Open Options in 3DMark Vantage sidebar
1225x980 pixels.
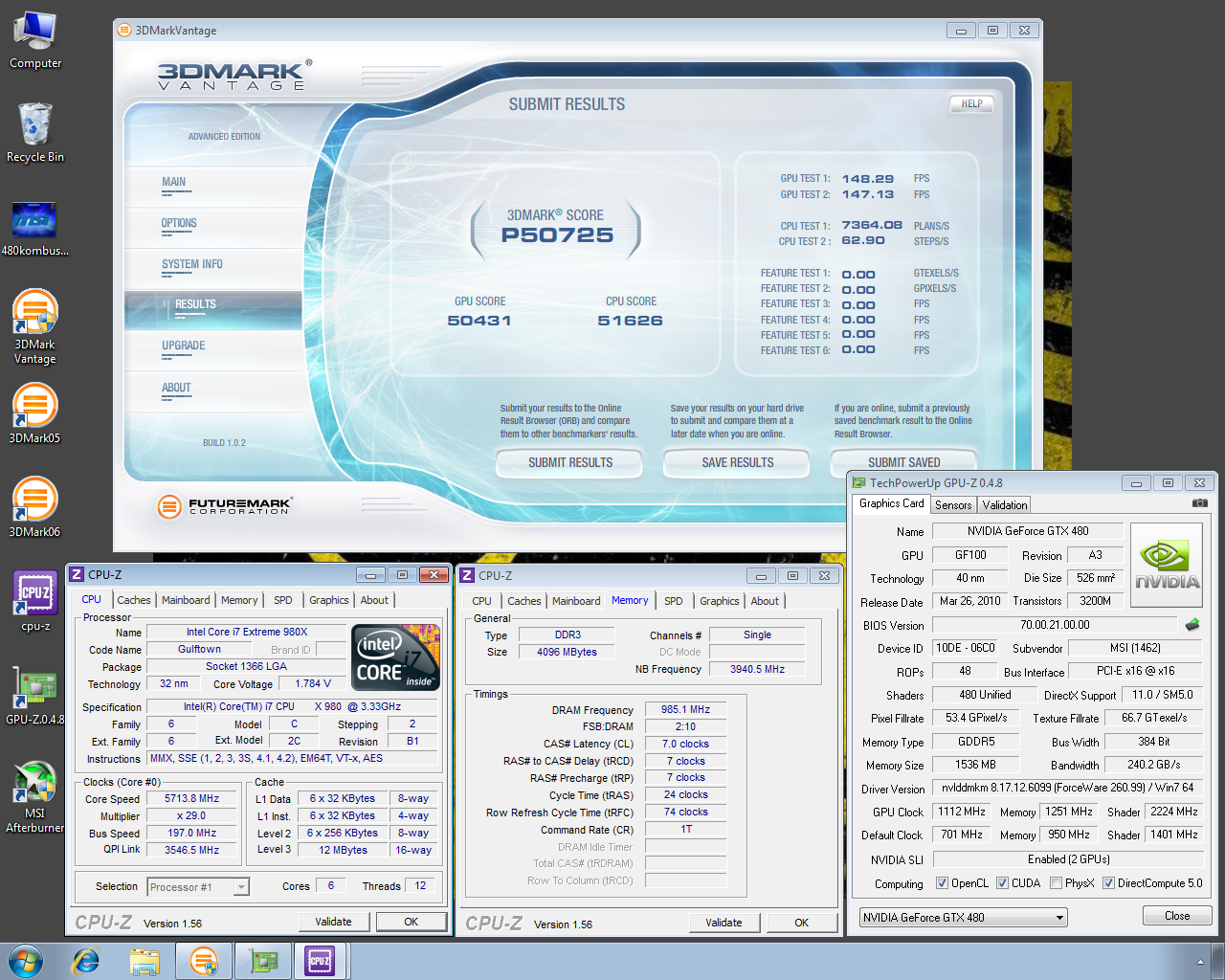pos(179,223)
